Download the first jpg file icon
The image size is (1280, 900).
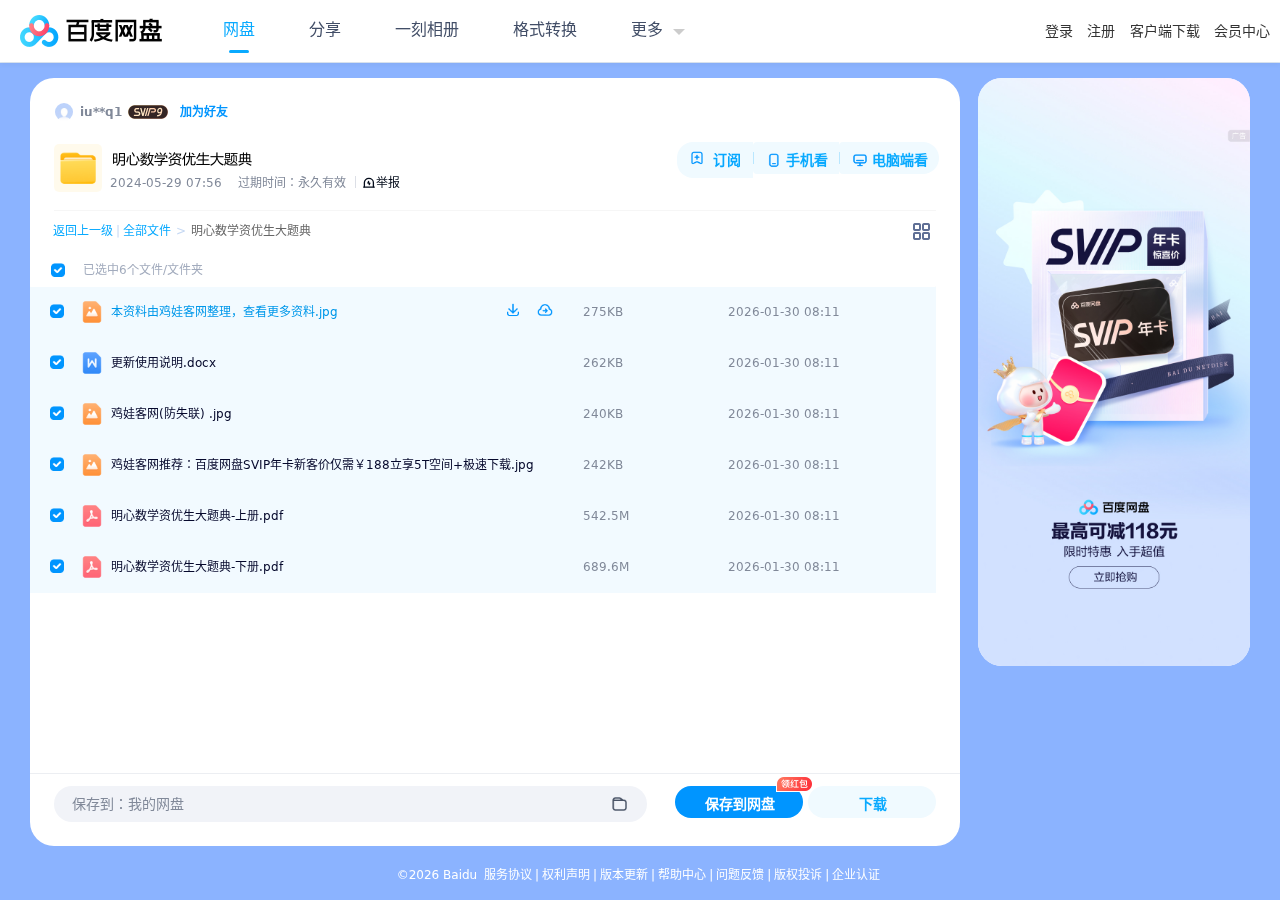pyautogui.click(x=513, y=311)
